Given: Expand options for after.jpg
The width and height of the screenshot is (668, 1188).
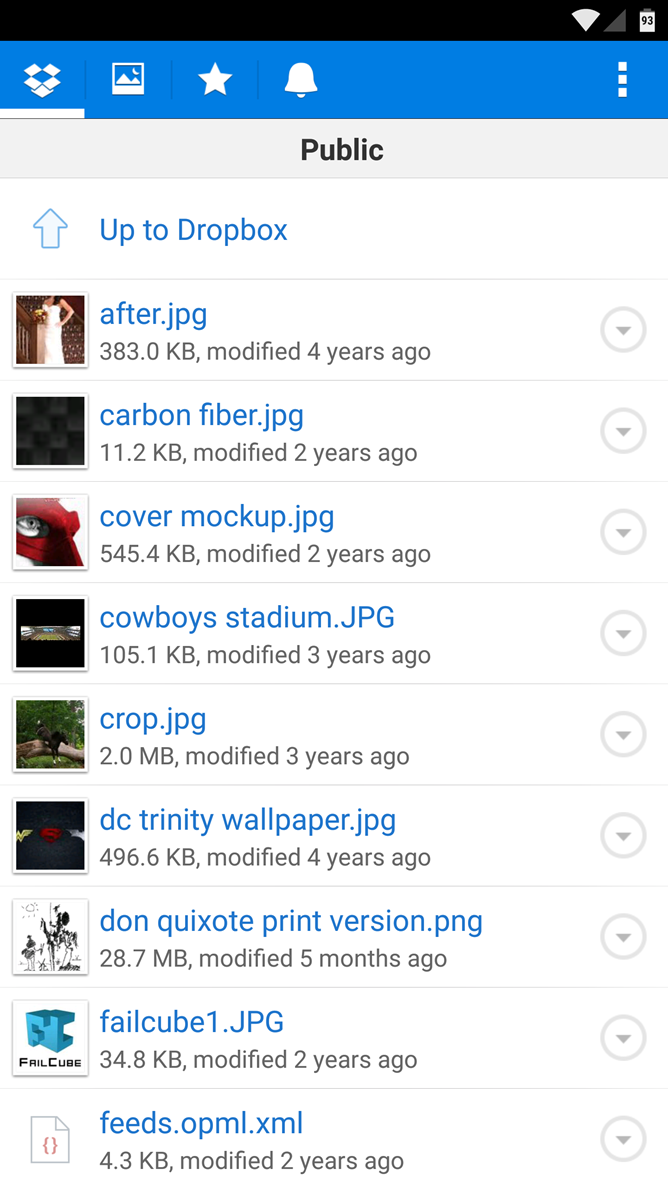Looking at the screenshot, I should tap(622, 330).
